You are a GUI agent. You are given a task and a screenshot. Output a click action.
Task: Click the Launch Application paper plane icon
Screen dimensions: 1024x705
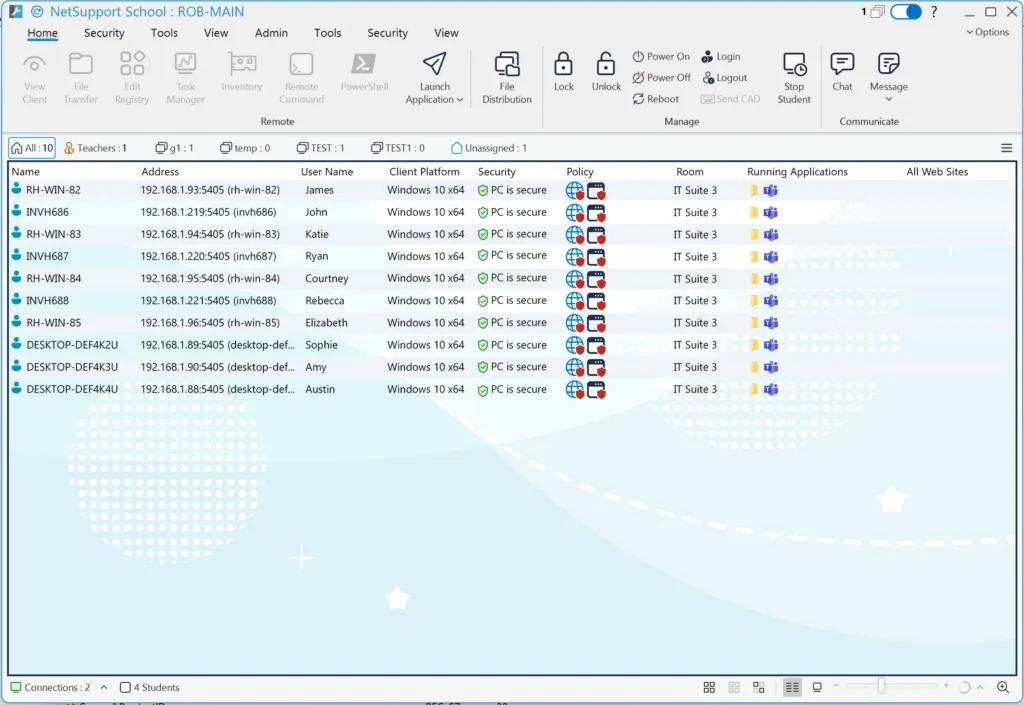[x=434, y=64]
